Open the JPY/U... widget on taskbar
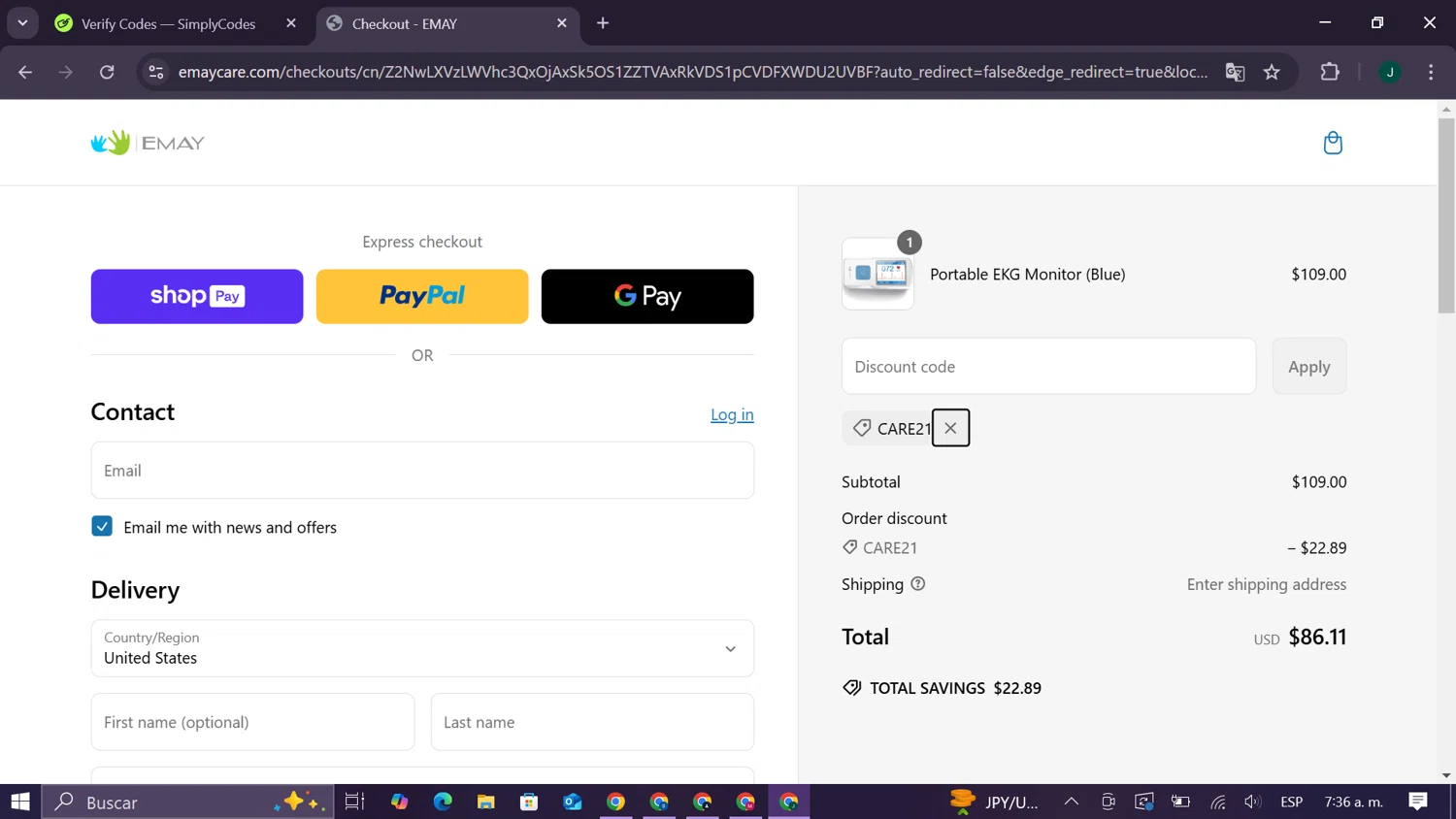Image resolution: width=1456 pixels, height=819 pixels. pos(994,802)
